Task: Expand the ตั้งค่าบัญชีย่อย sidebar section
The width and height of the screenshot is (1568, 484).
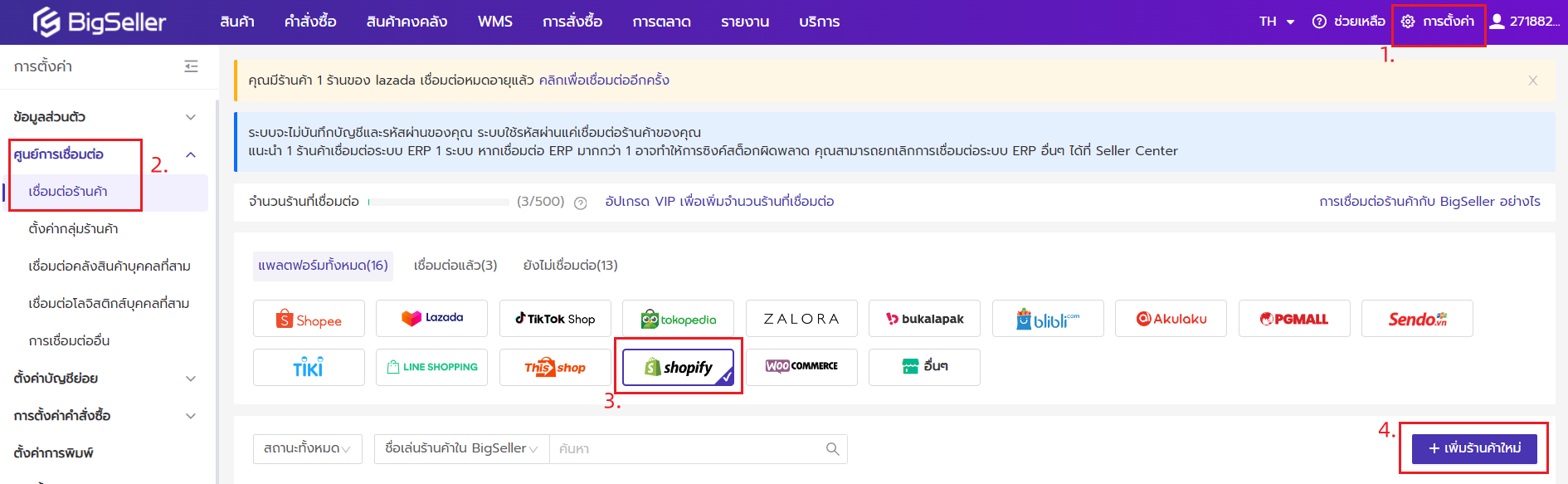Action: click(105, 379)
